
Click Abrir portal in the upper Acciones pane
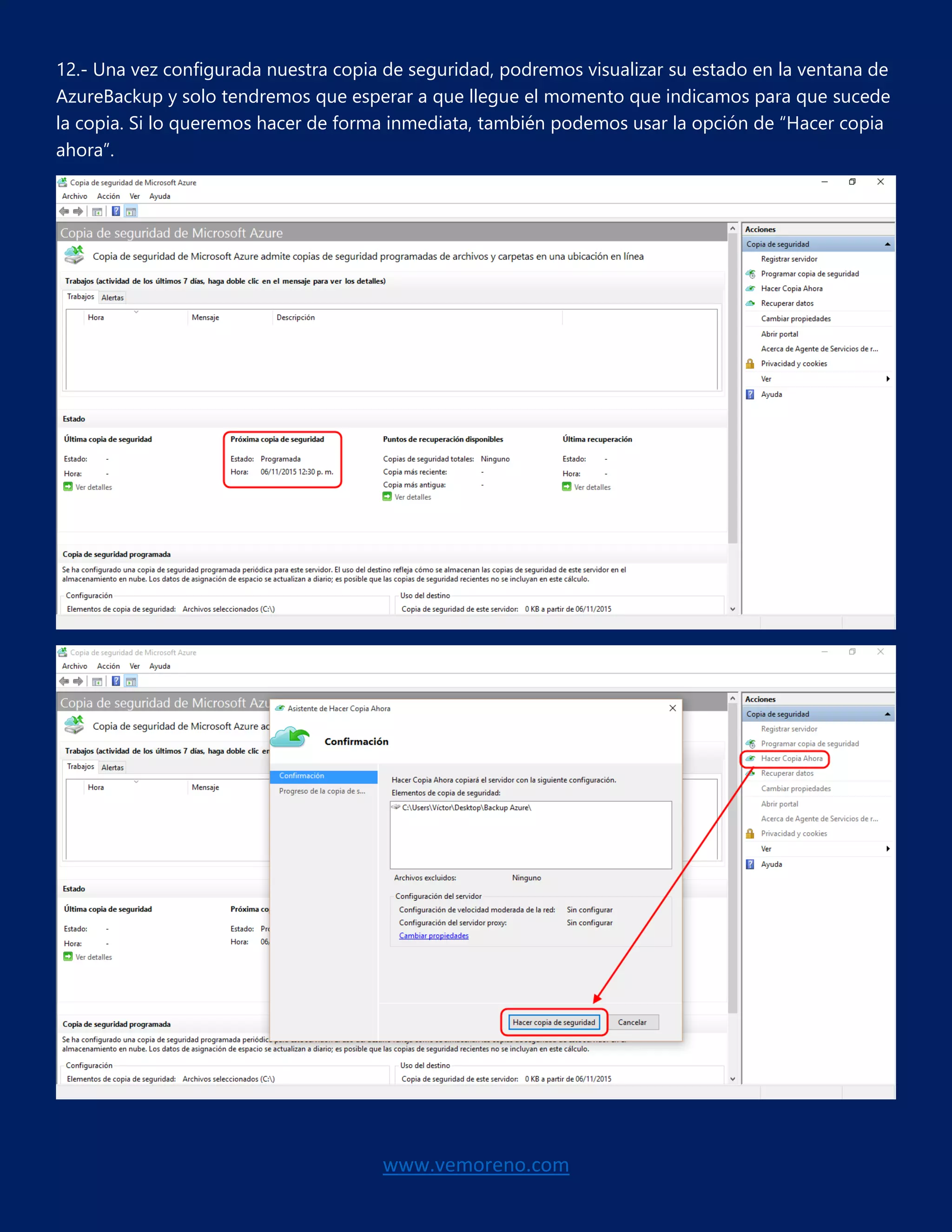click(780, 334)
